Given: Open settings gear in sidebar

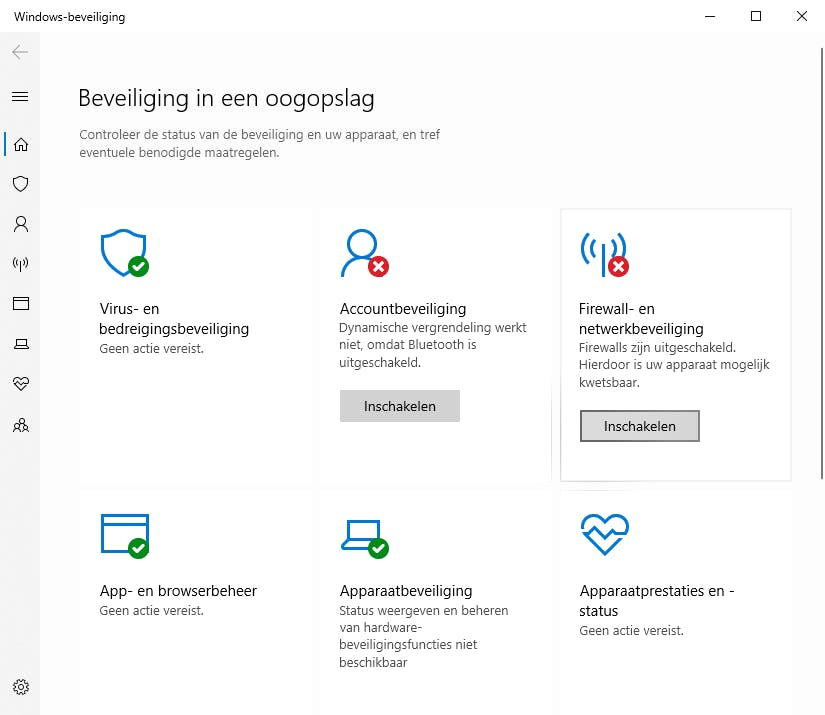Looking at the screenshot, I should tap(21, 687).
